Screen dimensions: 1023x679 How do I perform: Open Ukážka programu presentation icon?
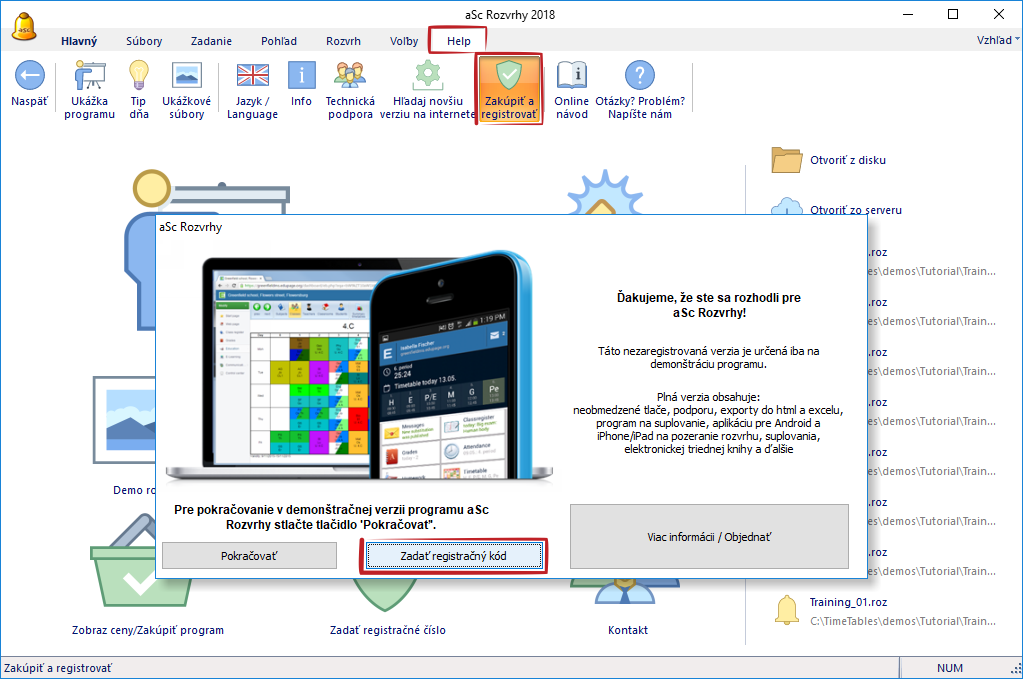pyautogui.click(x=93, y=77)
